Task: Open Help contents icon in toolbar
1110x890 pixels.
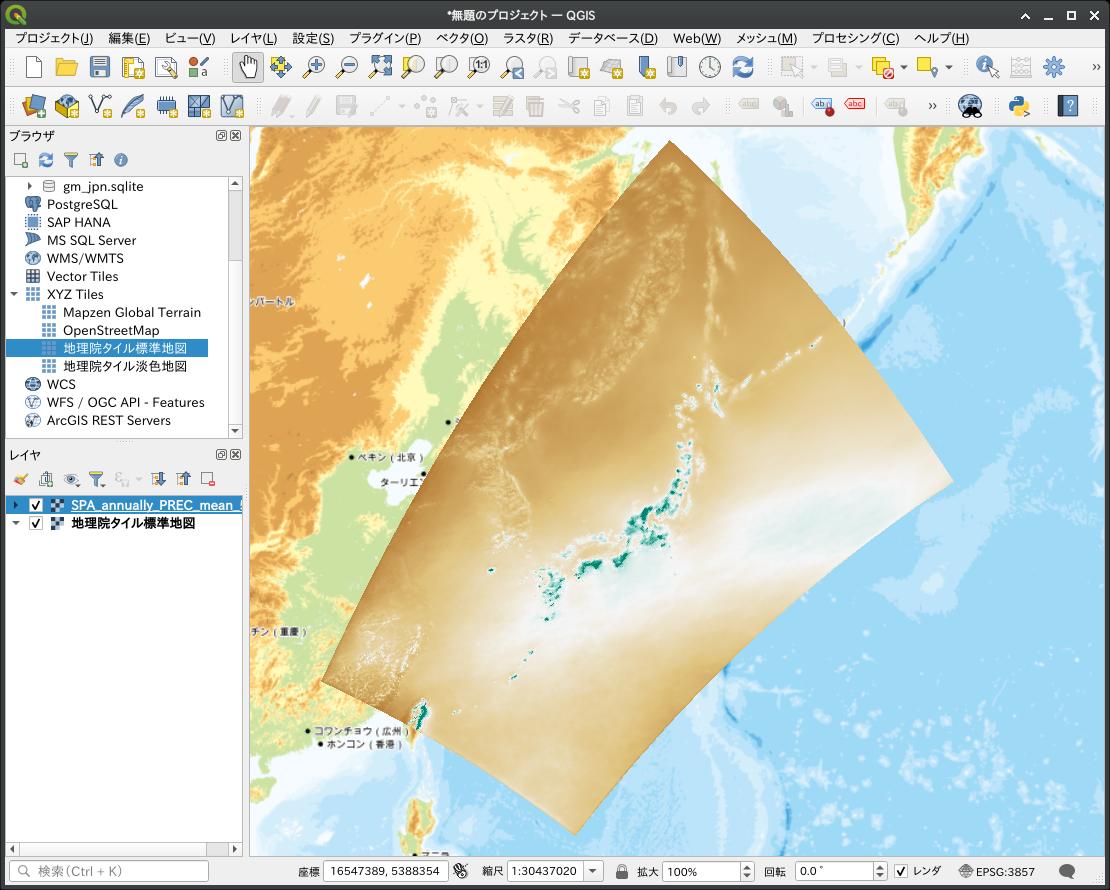Action: (1068, 106)
